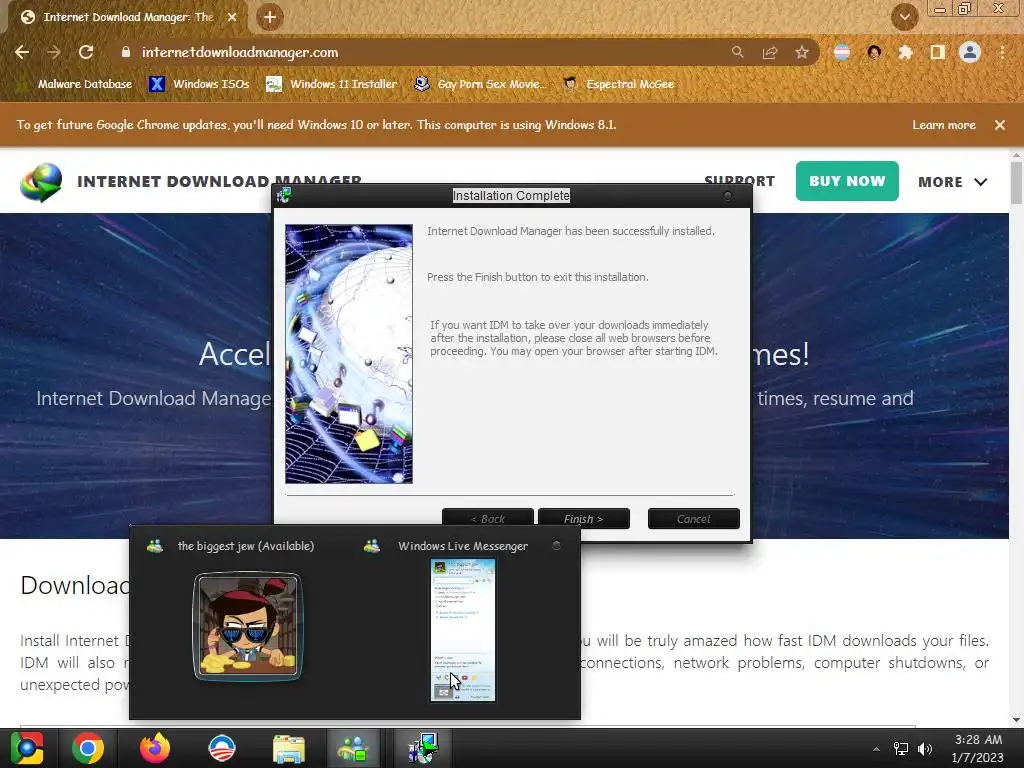Click the Windows Live Messenger taskbar icon

point(353,748)
